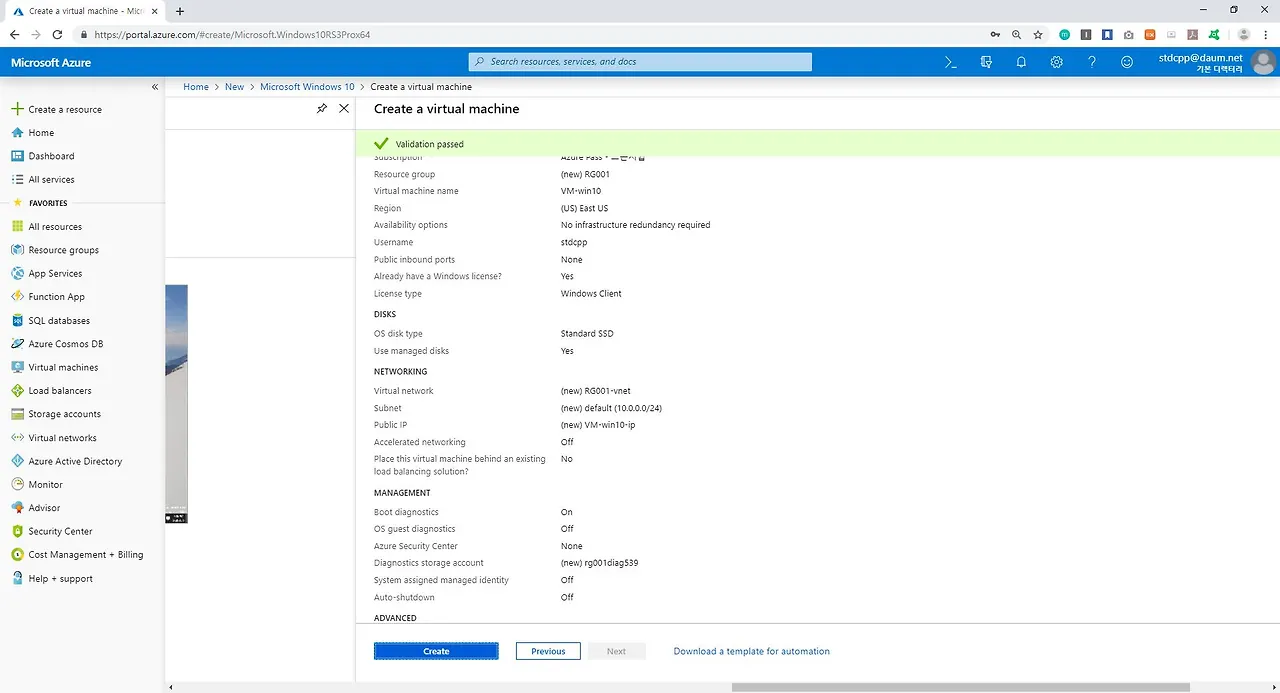Click browser back arrow
This screenshot has width=1280, height=693.
[x=14, y=34]
